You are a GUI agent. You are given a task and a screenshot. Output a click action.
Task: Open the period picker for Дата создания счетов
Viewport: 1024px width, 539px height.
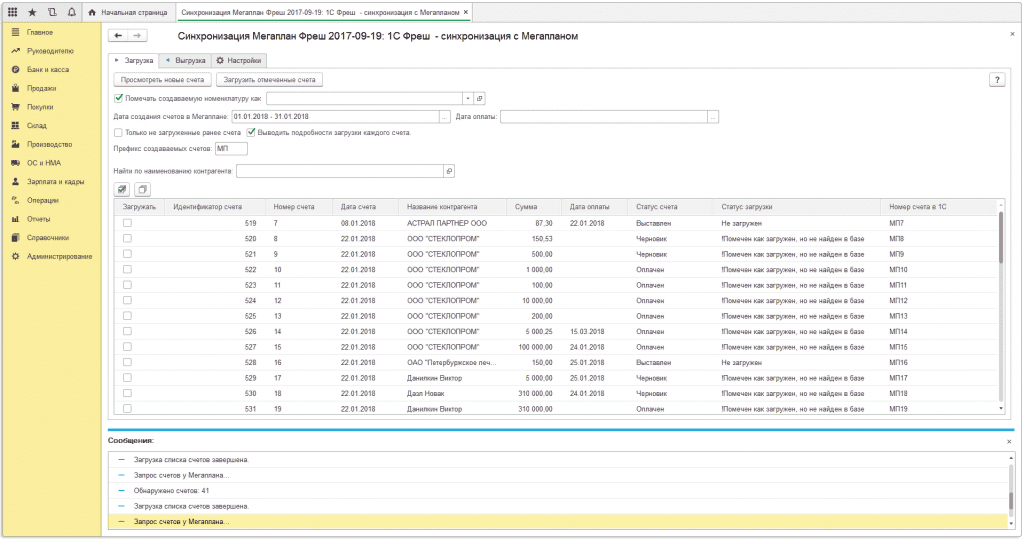tap(446, 116)
